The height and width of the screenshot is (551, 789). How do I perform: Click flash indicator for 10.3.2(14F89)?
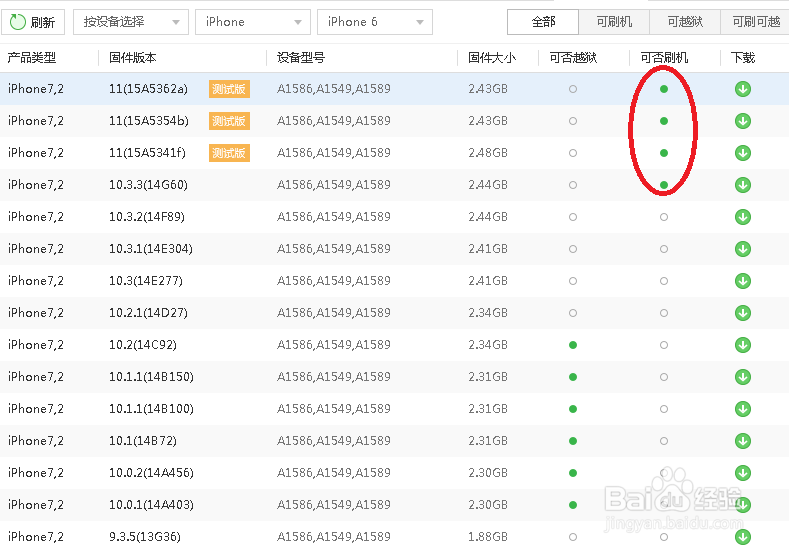pyautogui.click(x=664, y=217)
